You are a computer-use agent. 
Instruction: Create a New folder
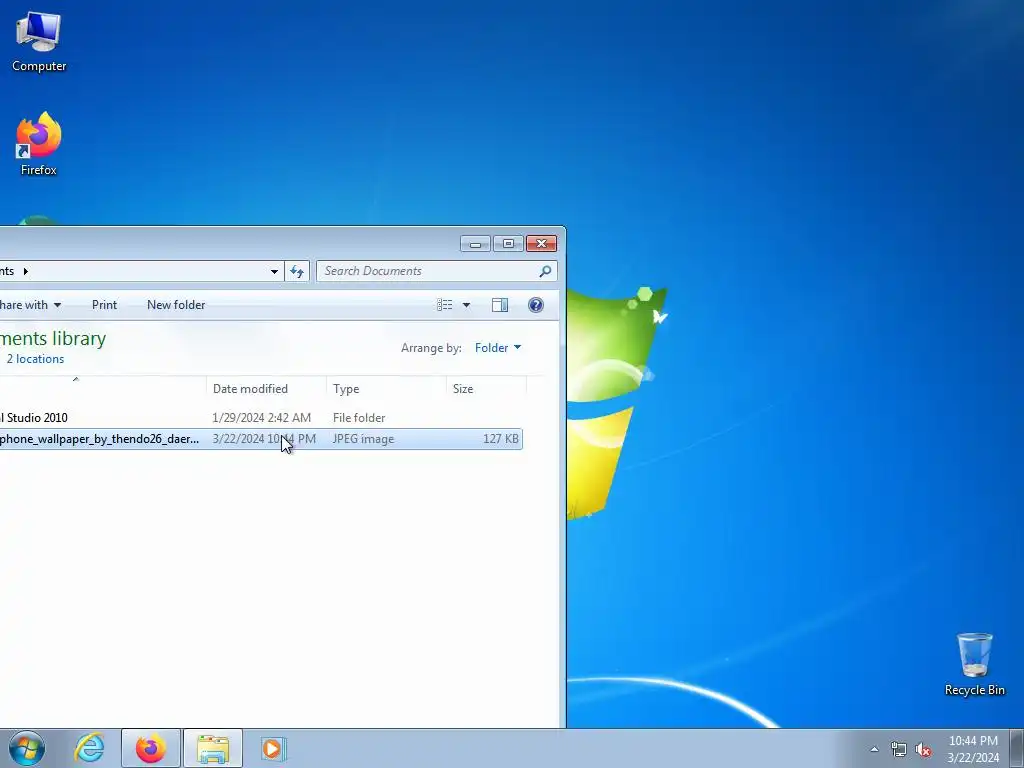click(x=176, y=305)
